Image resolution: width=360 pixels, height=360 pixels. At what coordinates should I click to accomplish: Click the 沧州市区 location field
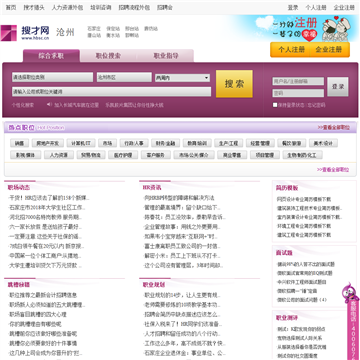124,77
